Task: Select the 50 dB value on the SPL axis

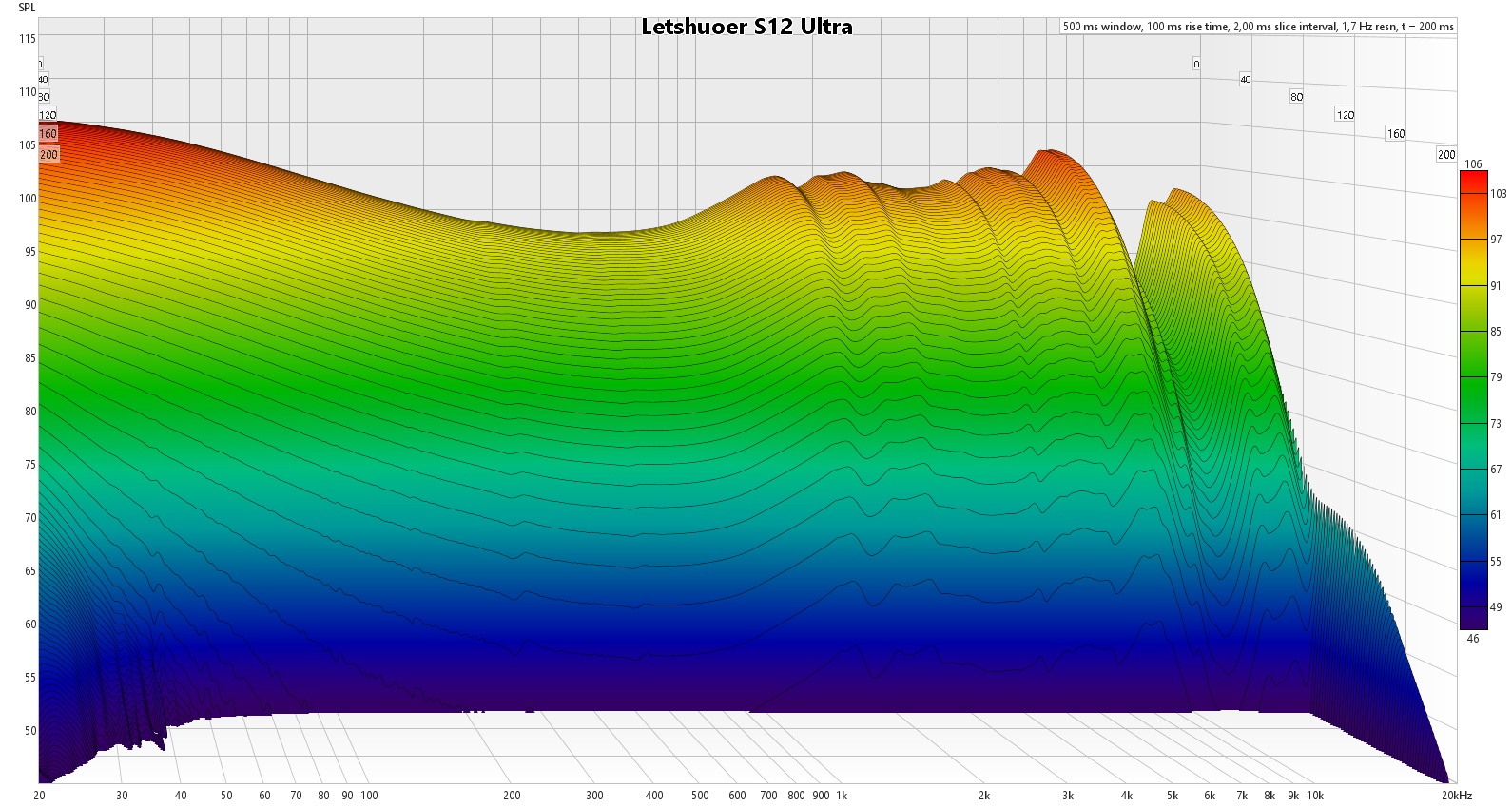Action: (x=29, y=731)
